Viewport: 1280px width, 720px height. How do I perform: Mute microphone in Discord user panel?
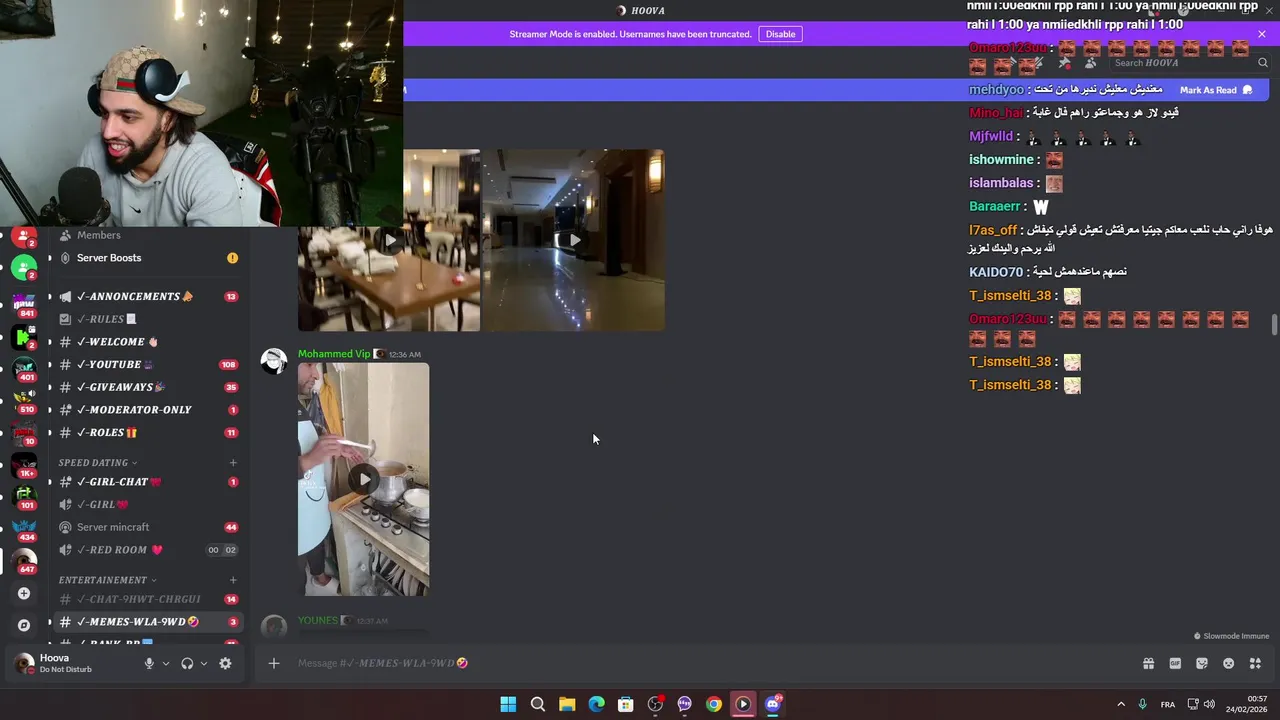pyautogui.click(x=149, y=663)
